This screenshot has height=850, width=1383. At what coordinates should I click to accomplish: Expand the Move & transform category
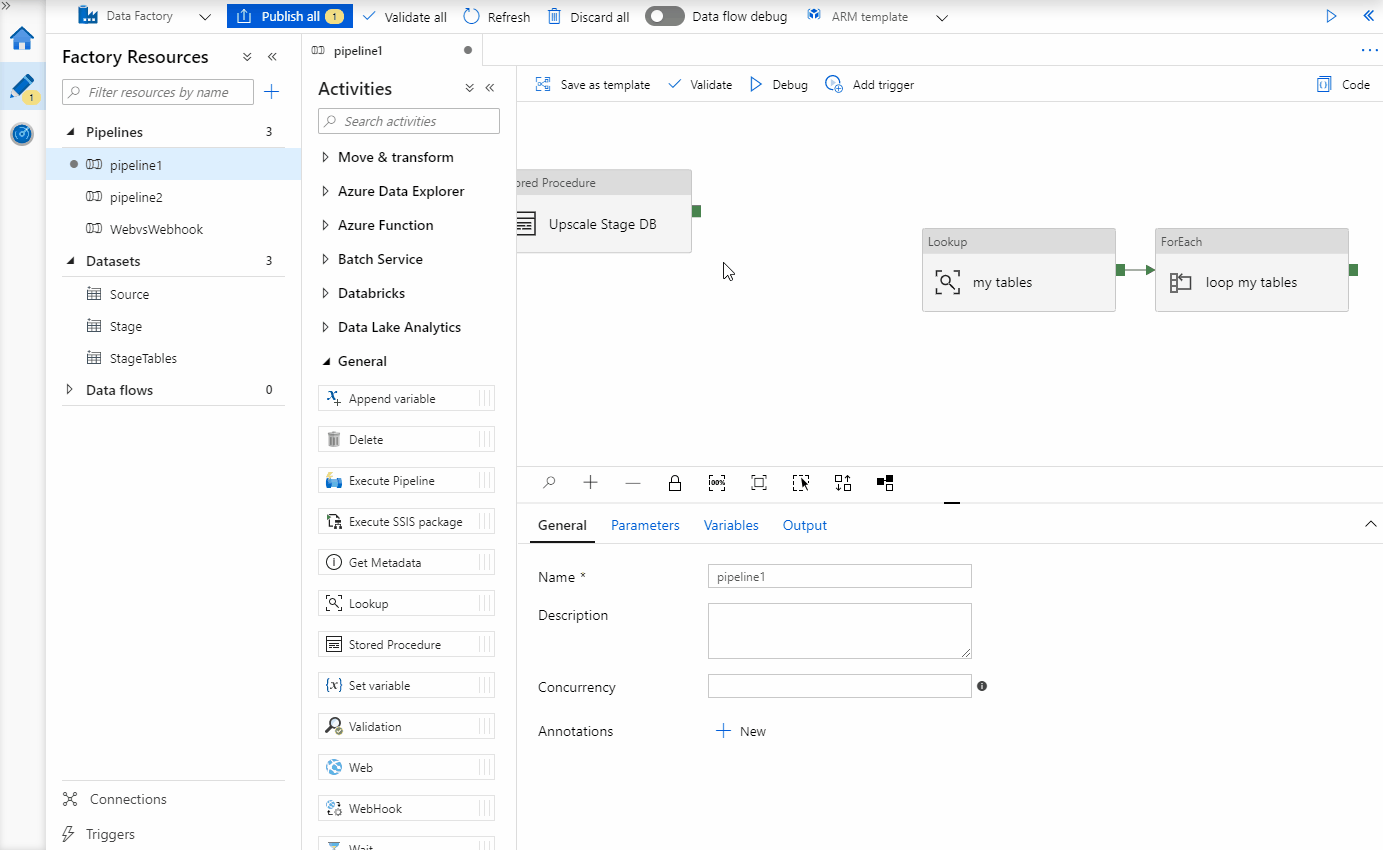395,157
